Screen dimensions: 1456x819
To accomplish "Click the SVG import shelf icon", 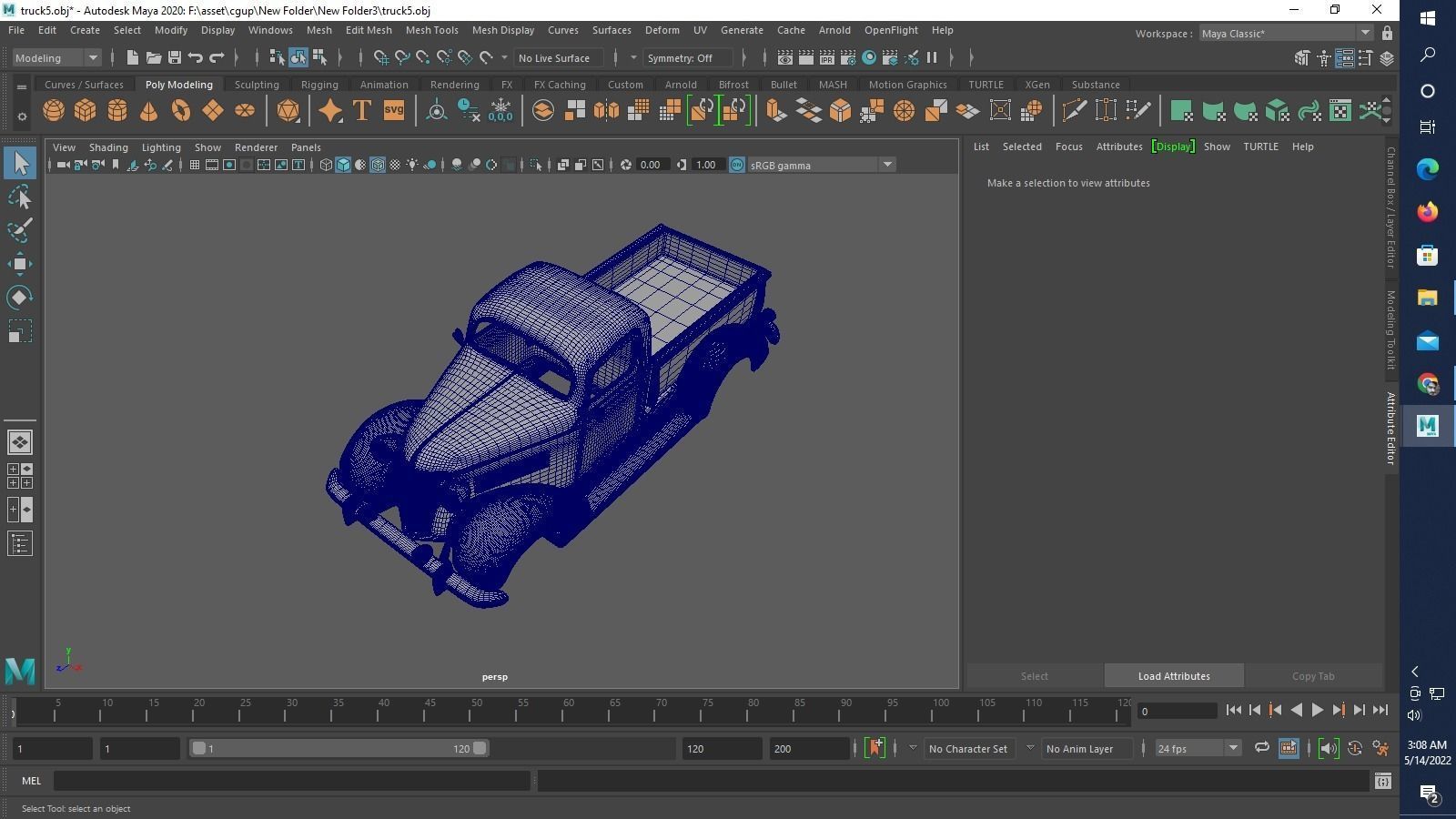I will tap(393, 111).
